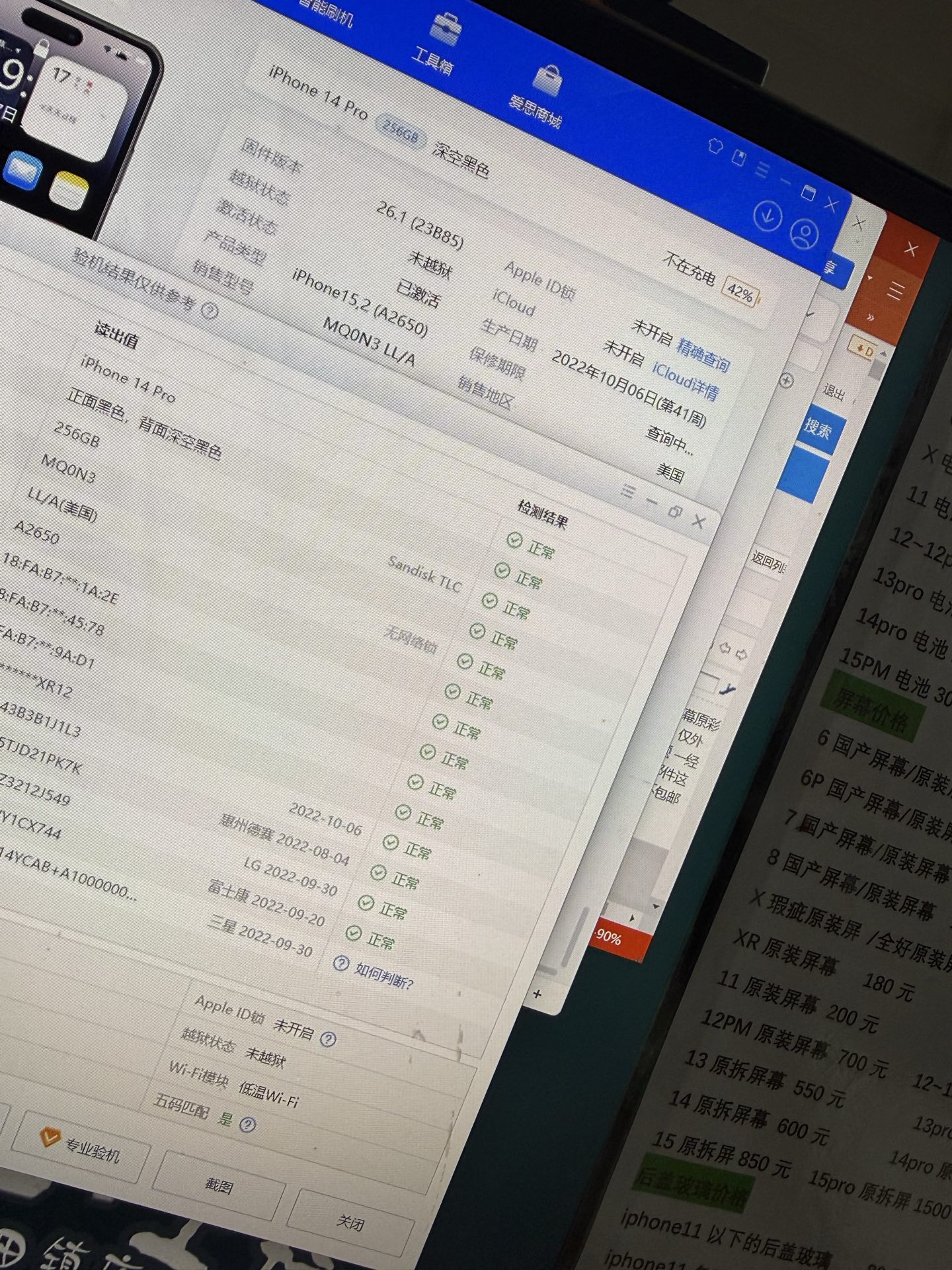Click the skin theme shirt icon
This screenshot has height=1270, width=952.
coord(715,146)
